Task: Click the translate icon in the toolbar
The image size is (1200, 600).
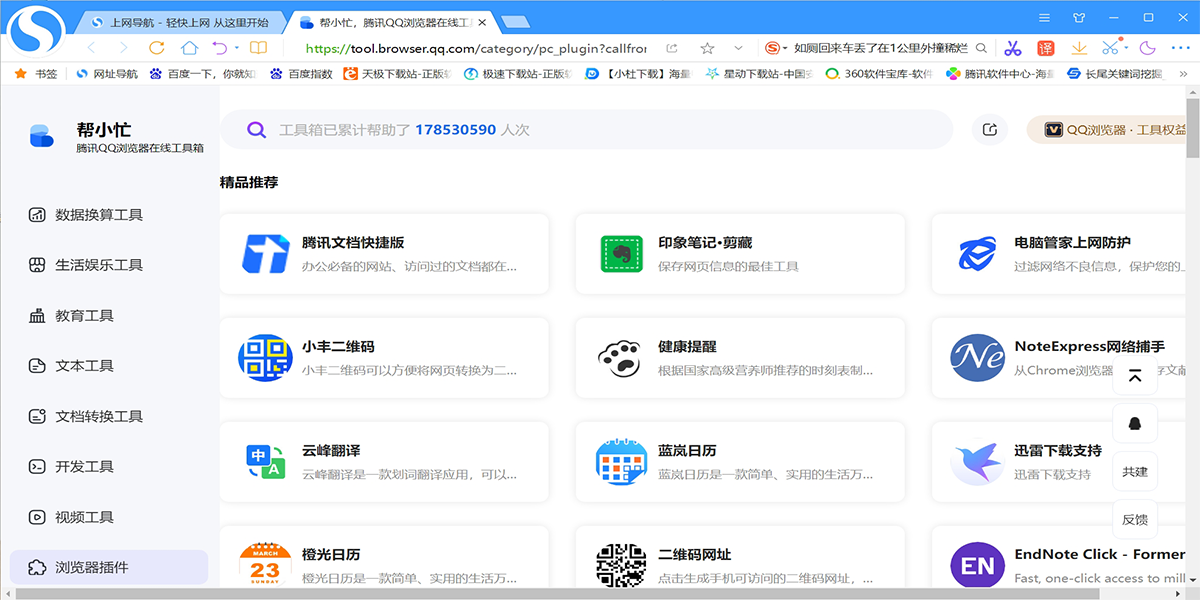Action: (1045, 48)
